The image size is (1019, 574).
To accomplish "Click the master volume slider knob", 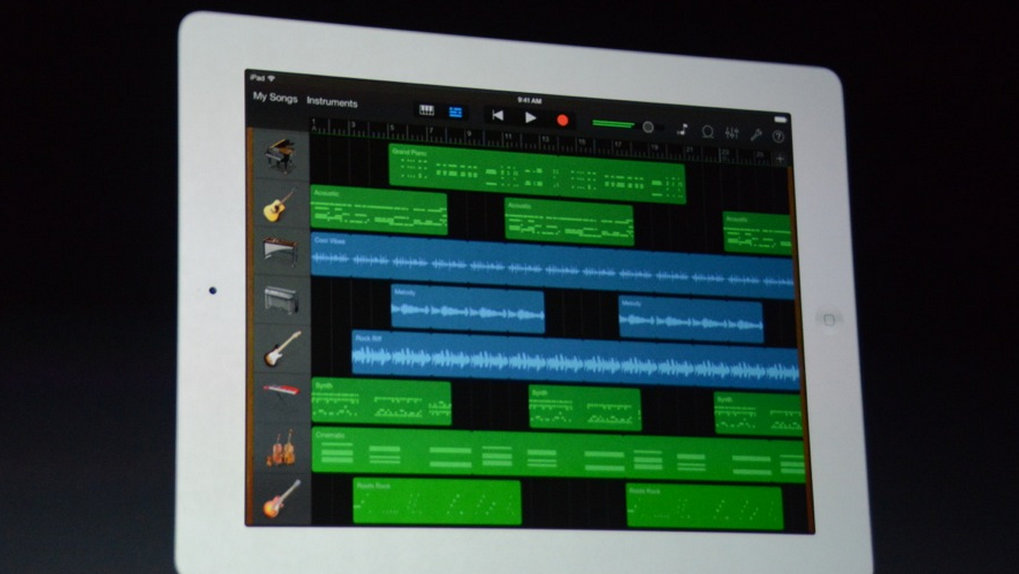I will click(648, 127).
